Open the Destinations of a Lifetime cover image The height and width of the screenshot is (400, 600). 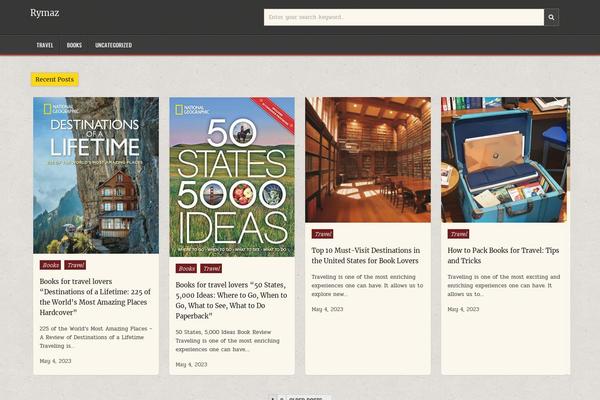(x=96, y=175)
